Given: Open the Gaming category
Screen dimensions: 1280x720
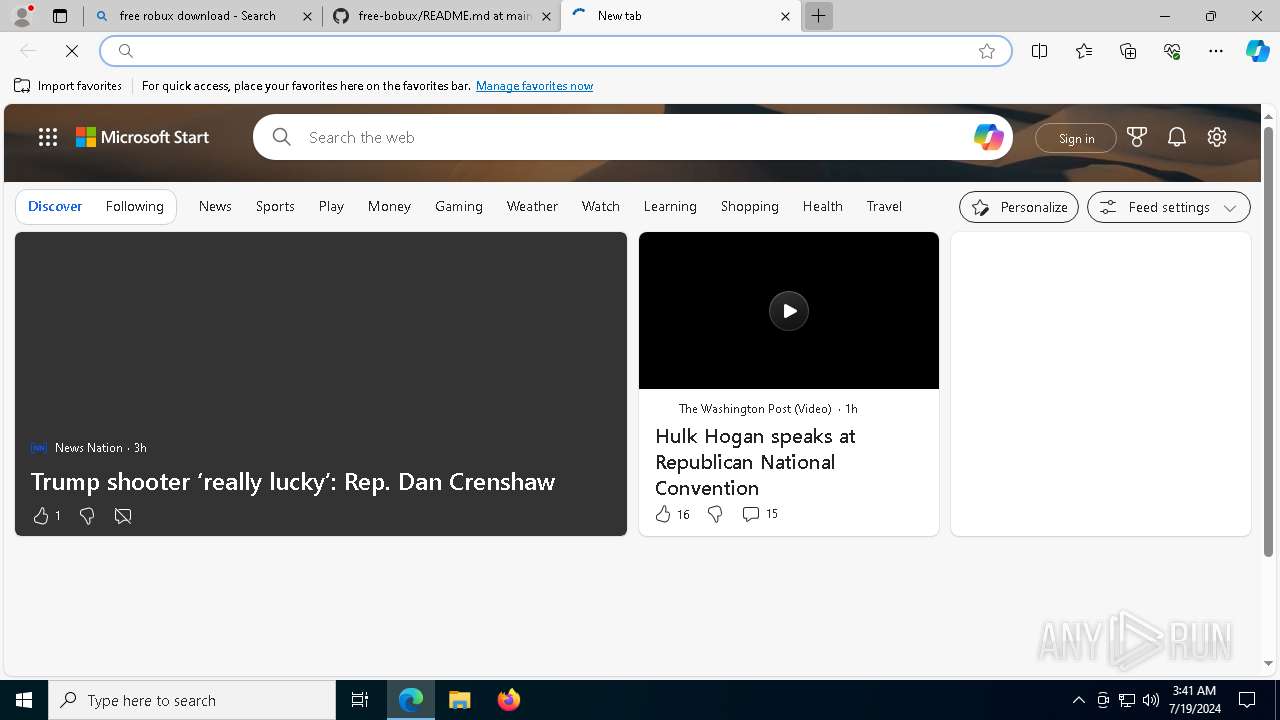Looking at the screenshot, I should click(459, 206).
